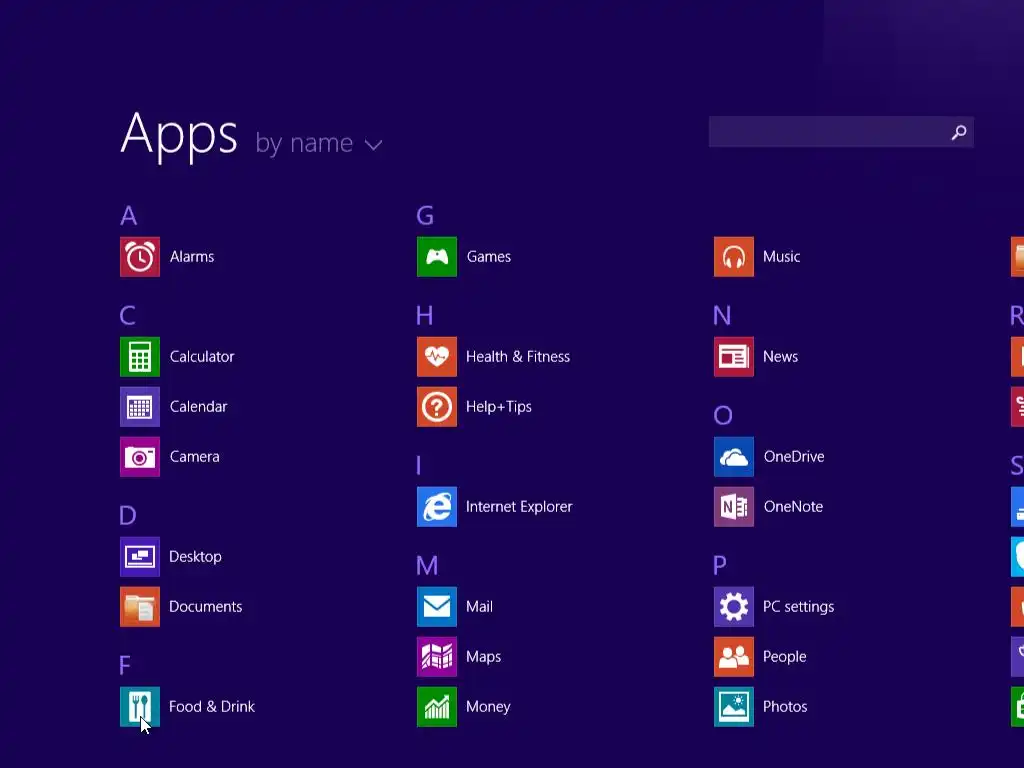Click the 'Alarms' label text
The width and height of the screenshot is (1024, 768).
192,257
